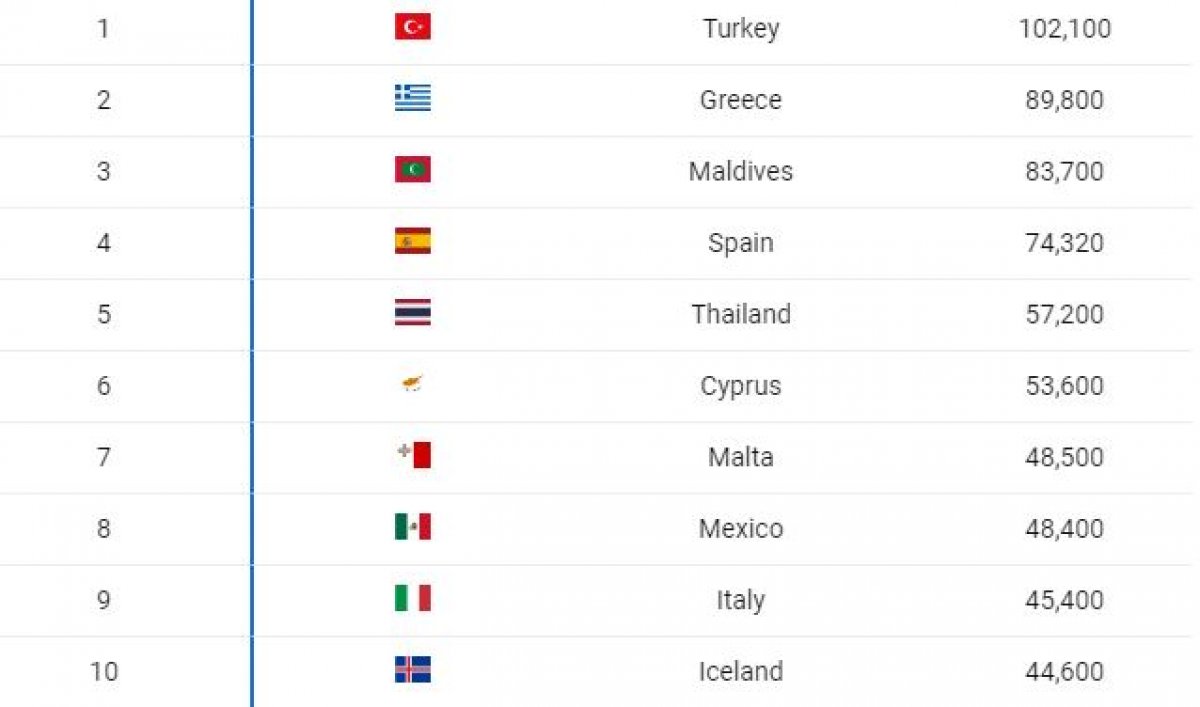Click the Iceland flag icon
The width and height of the screenshot is (1200, 707).
(412, 670)
